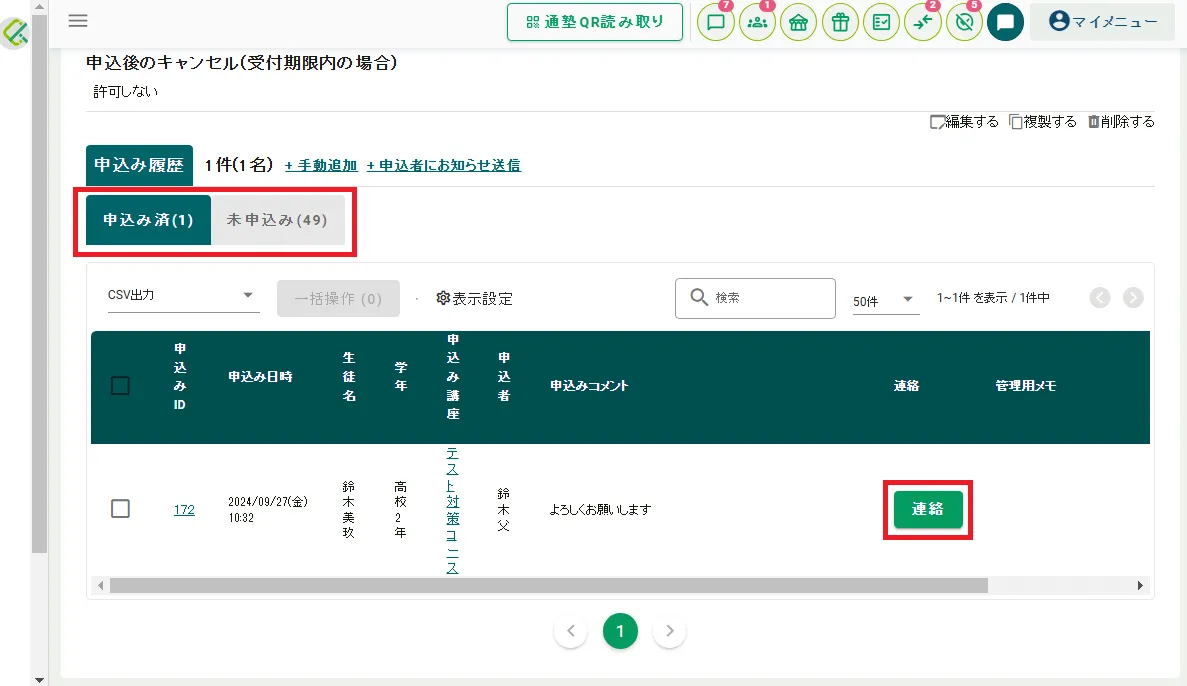Click the table horizontal scrollbar thumb
1187x686 pixels.
pos(549,585)
